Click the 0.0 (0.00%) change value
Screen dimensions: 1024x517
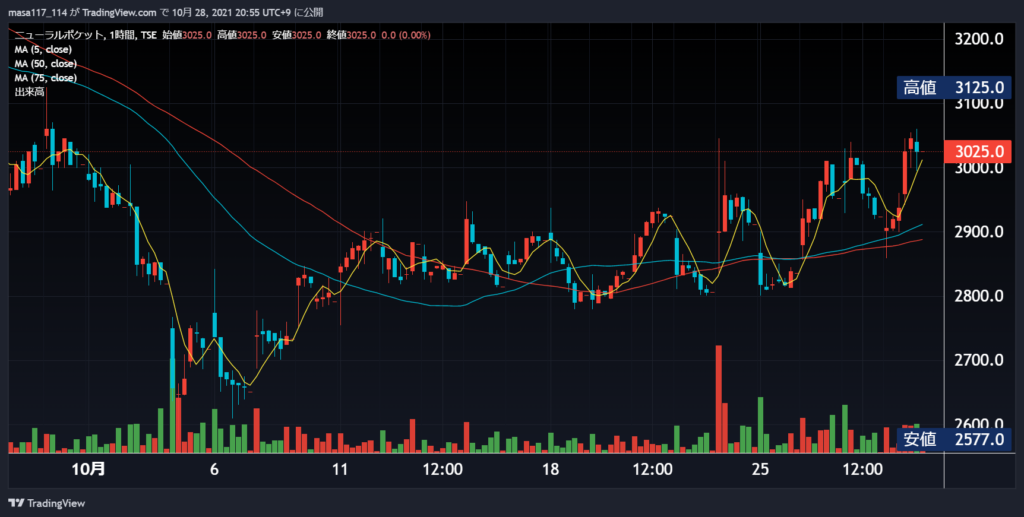click(406, 35)
